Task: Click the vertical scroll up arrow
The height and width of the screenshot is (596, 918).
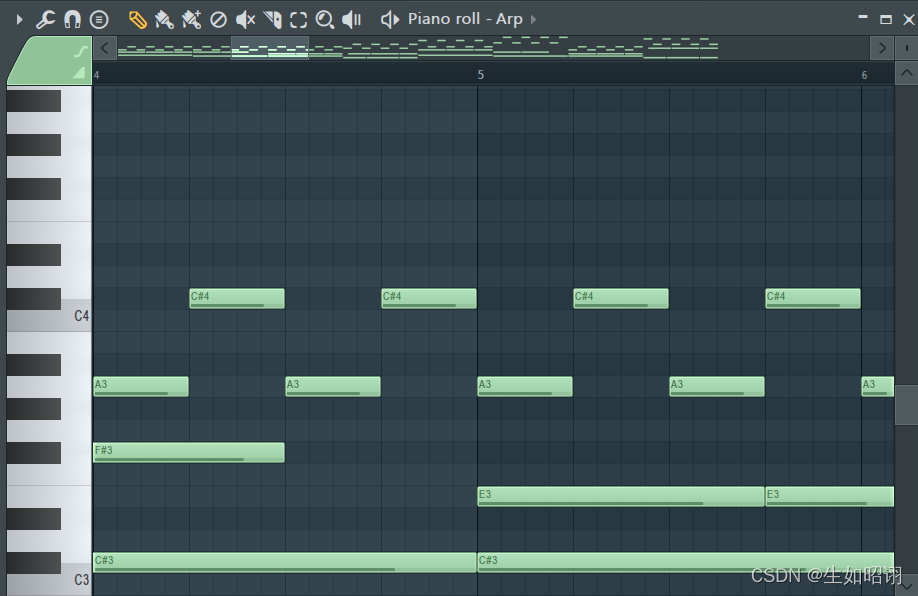Action: pyautogui.click(x=906, y=73)
